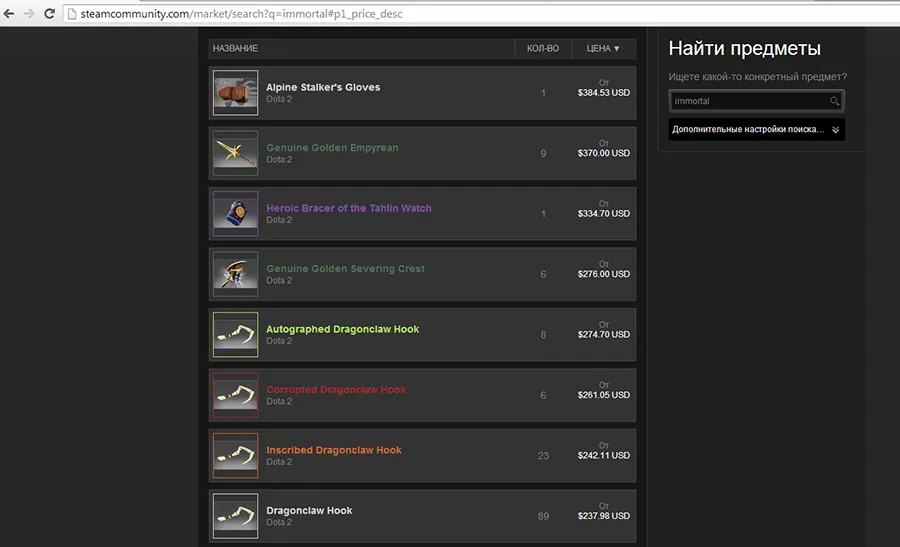The width and height of the screenshot is (900, 547).
Task: Click the steamcommunity.com URL in address bar
Action: tap(241, 14)
